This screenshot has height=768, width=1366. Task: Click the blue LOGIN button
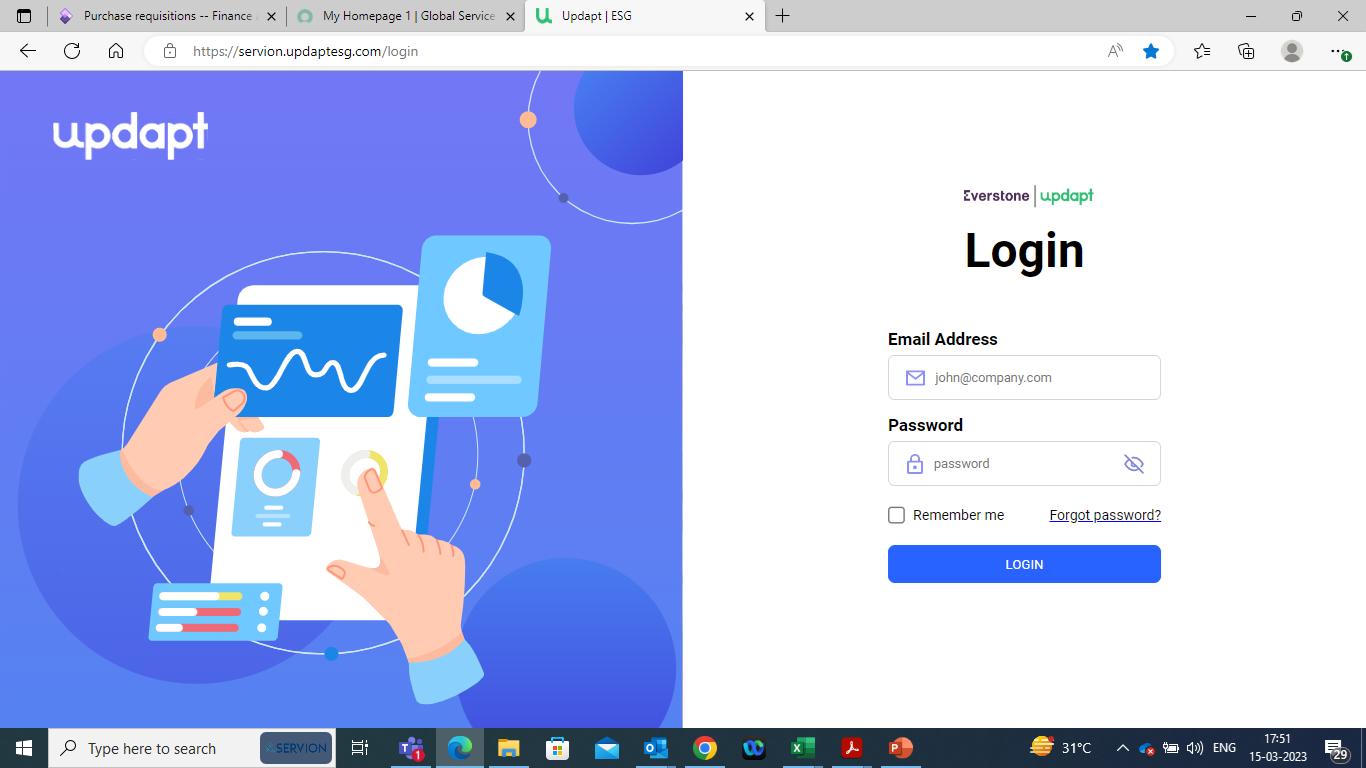tap(1024, 564)
